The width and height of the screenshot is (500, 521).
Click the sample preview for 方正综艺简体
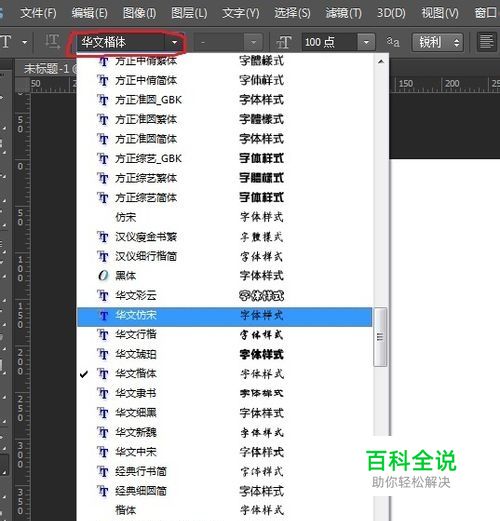(x=262, y=198)
